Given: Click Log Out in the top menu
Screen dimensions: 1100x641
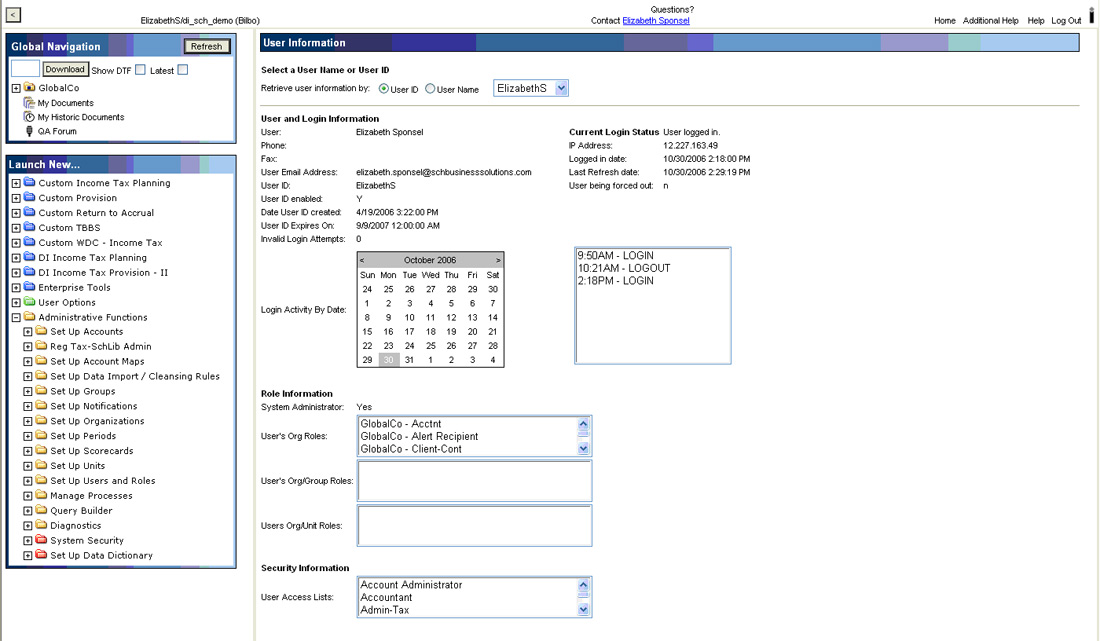Looking at the screenshot, I should coord(1066,20).
